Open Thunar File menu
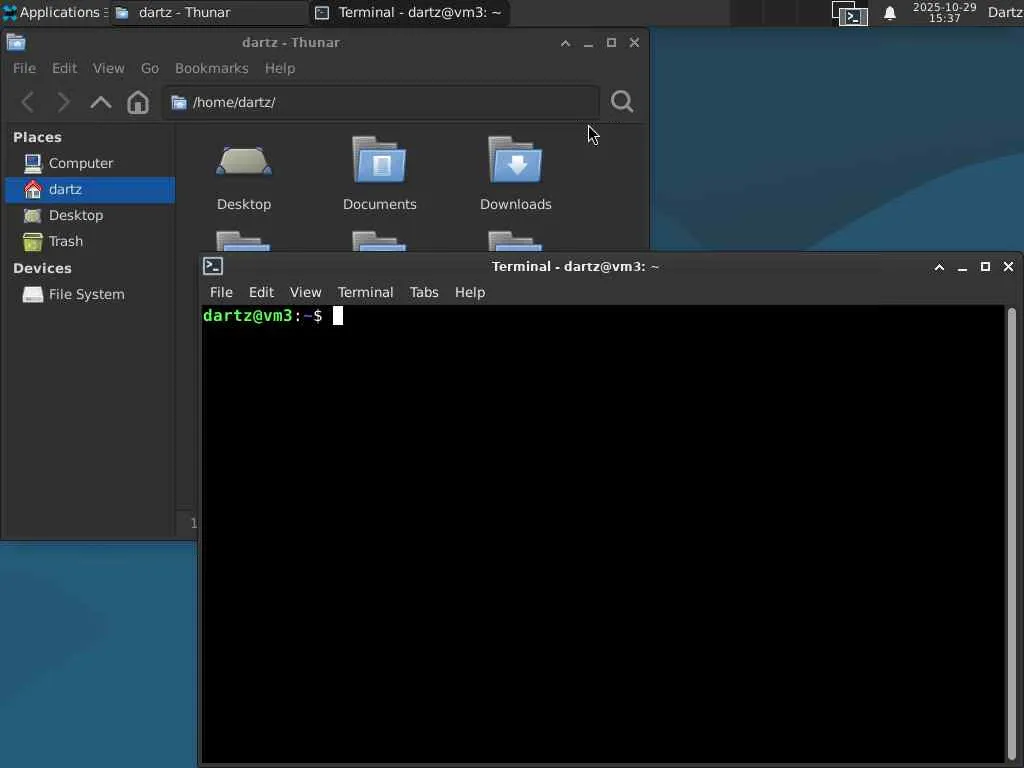The width and height of the screenshot is (1024, 768). coord(24,68)
